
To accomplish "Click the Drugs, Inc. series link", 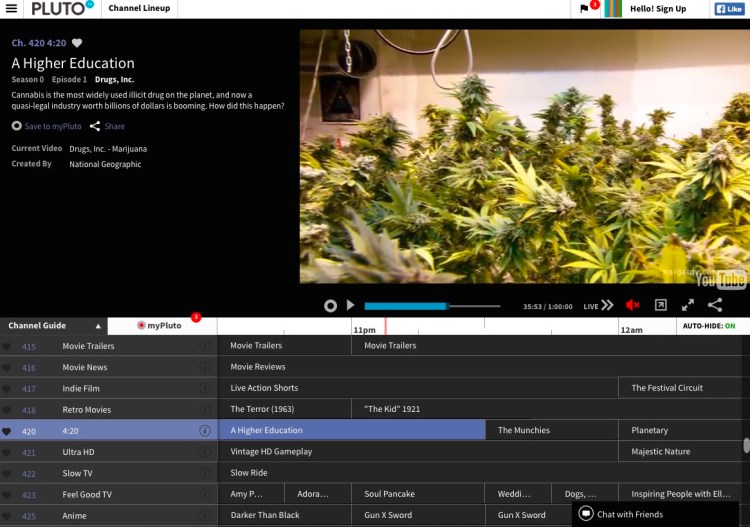I will (114, 79).
